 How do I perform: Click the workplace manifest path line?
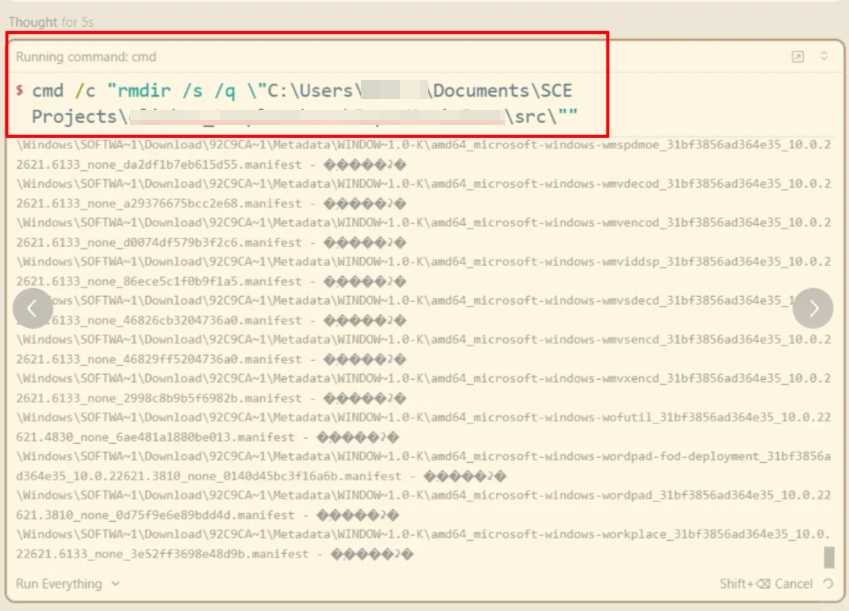pos(423,534)
